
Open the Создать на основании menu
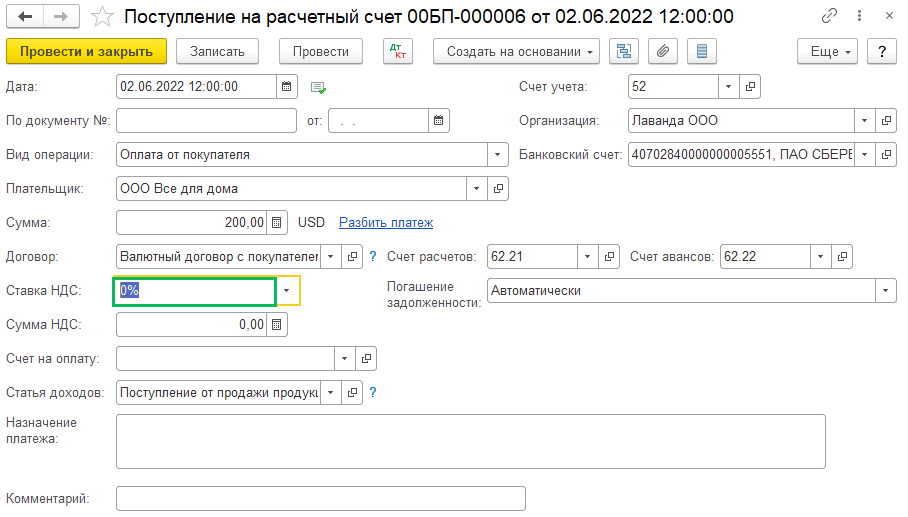coord(515,52)
